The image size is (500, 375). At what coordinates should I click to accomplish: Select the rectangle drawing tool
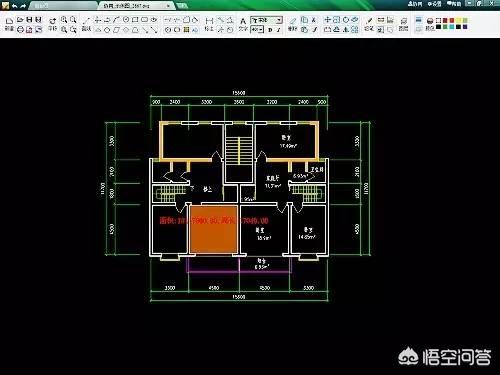[135, 20]
